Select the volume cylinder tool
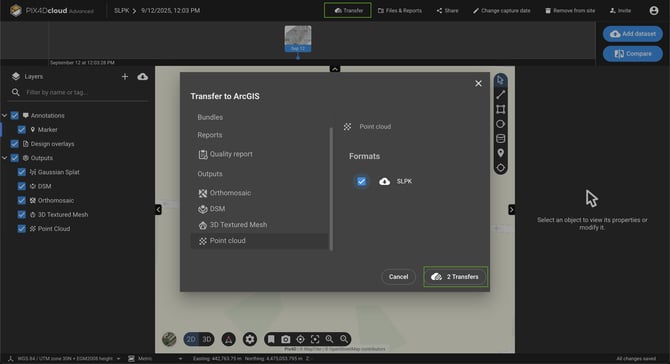The height and width of the screenshot is (364, 670). click(500, 138)
